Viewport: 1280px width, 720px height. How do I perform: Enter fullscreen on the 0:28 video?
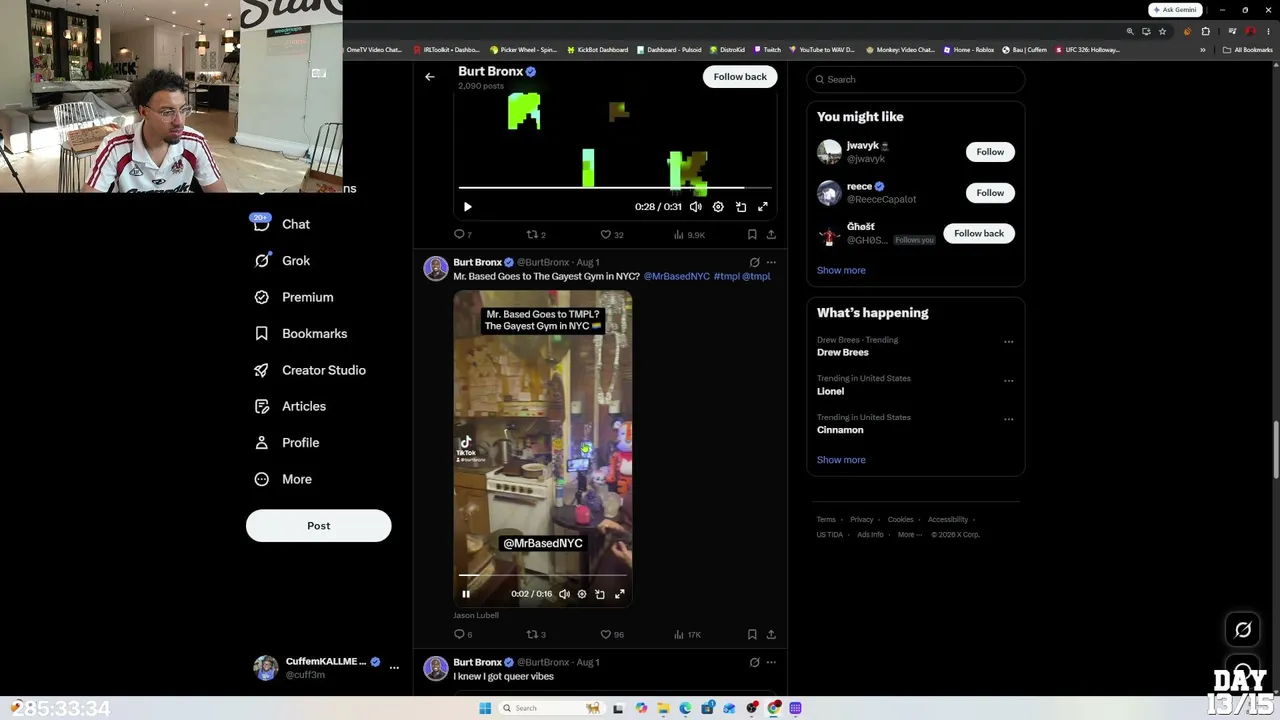(763, 207)
